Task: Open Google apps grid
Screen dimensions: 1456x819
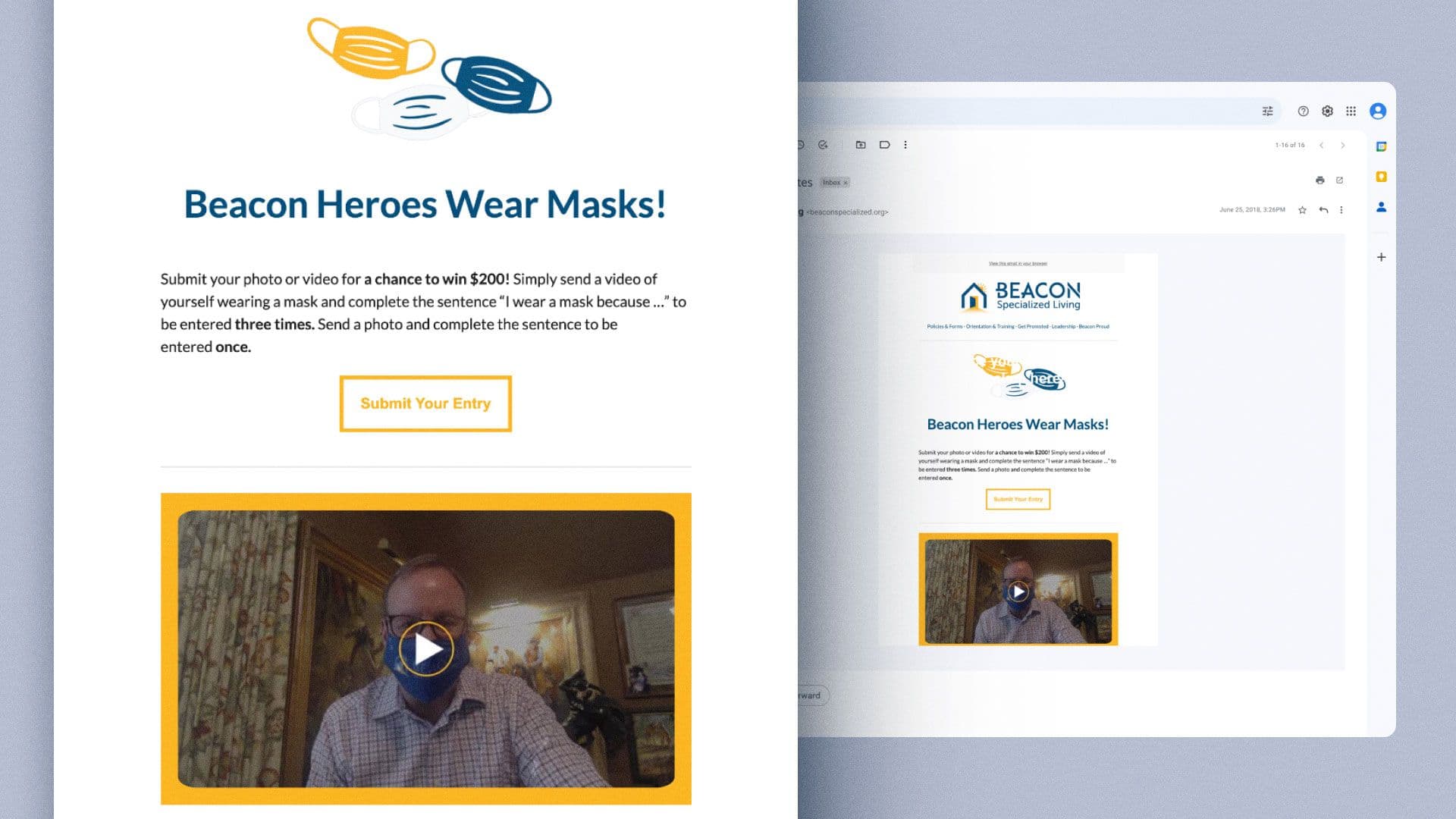Action: 1351,111
